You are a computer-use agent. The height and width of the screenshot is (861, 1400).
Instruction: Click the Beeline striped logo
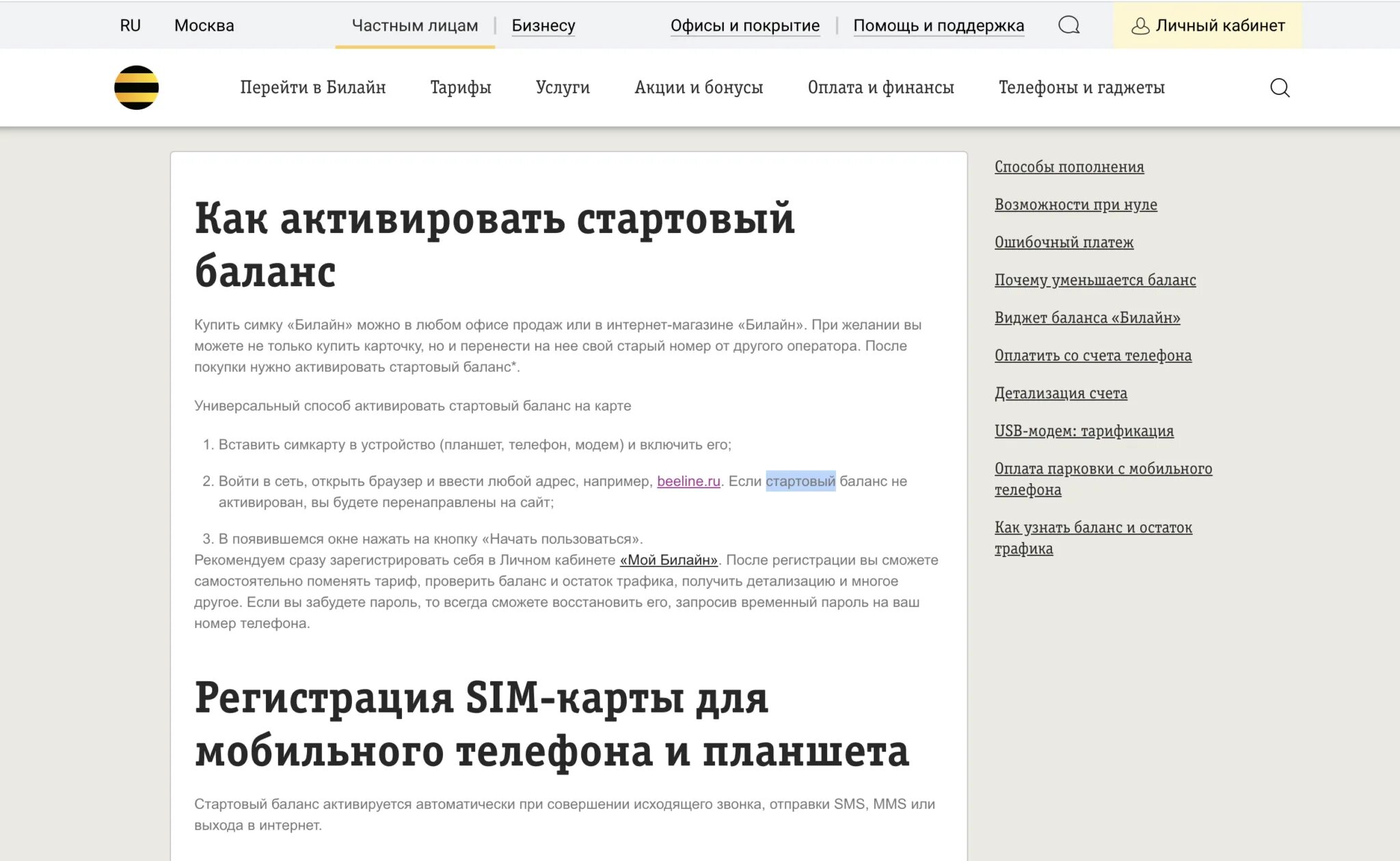pyautogui.click(x=136, y=87)
